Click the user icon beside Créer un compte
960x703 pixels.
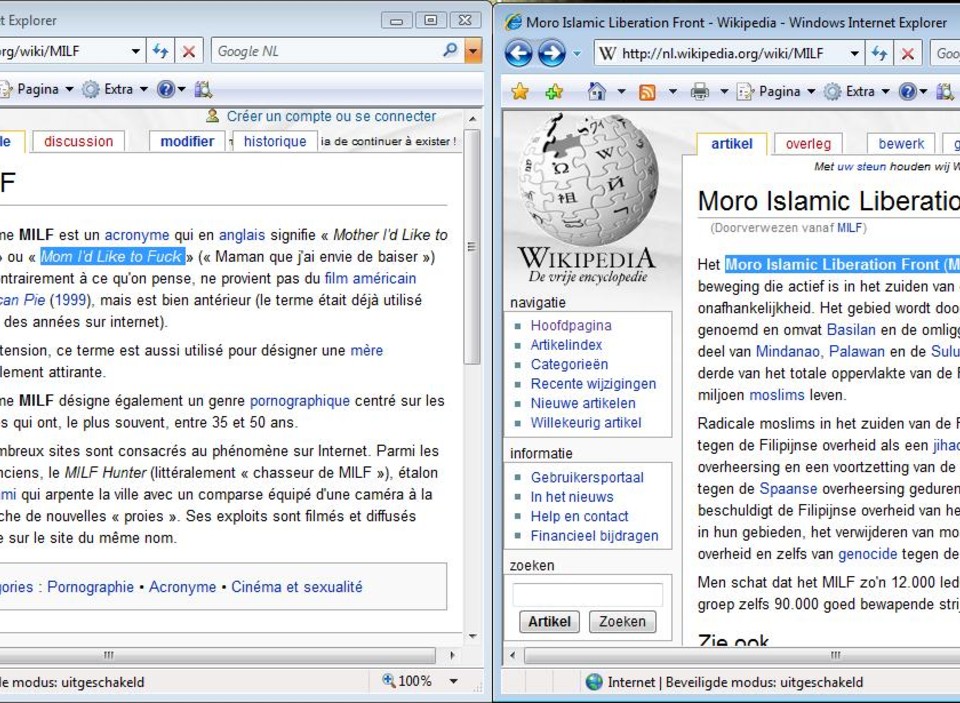[x=212, y=116]
